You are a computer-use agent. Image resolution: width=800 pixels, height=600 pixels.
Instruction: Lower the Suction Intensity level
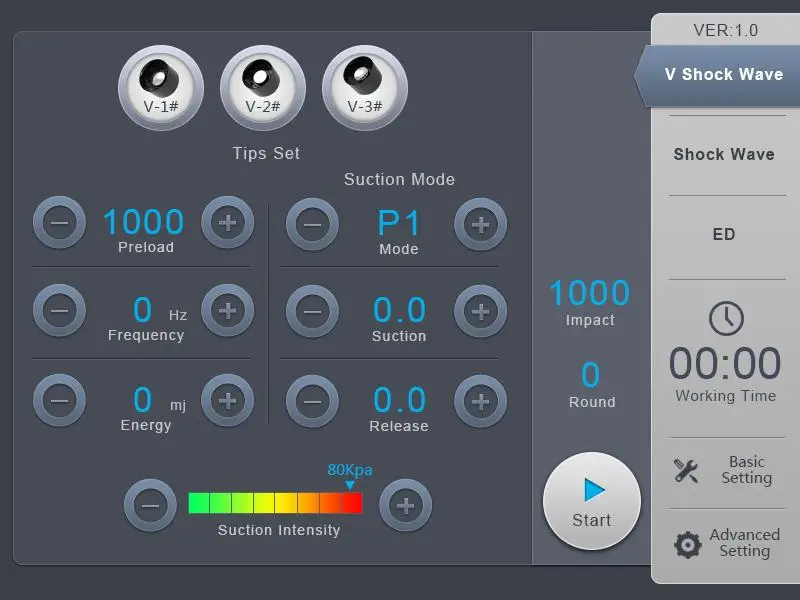coord(150,505)
